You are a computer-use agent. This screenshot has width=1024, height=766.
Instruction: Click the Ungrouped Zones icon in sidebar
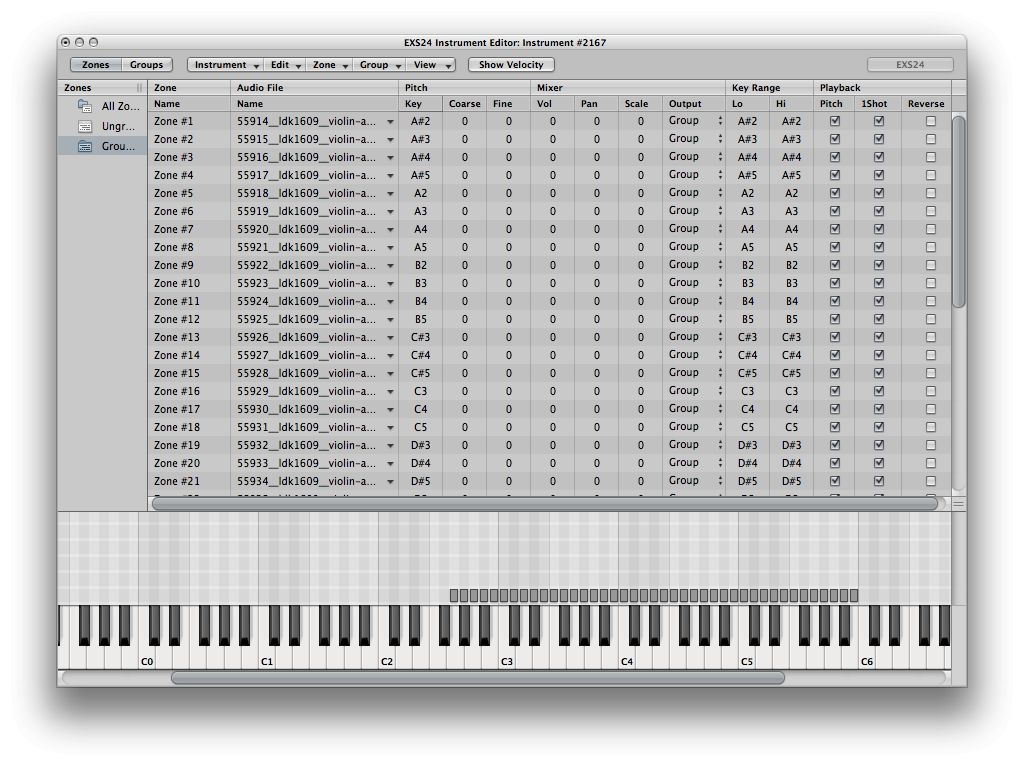coord(85,127)
